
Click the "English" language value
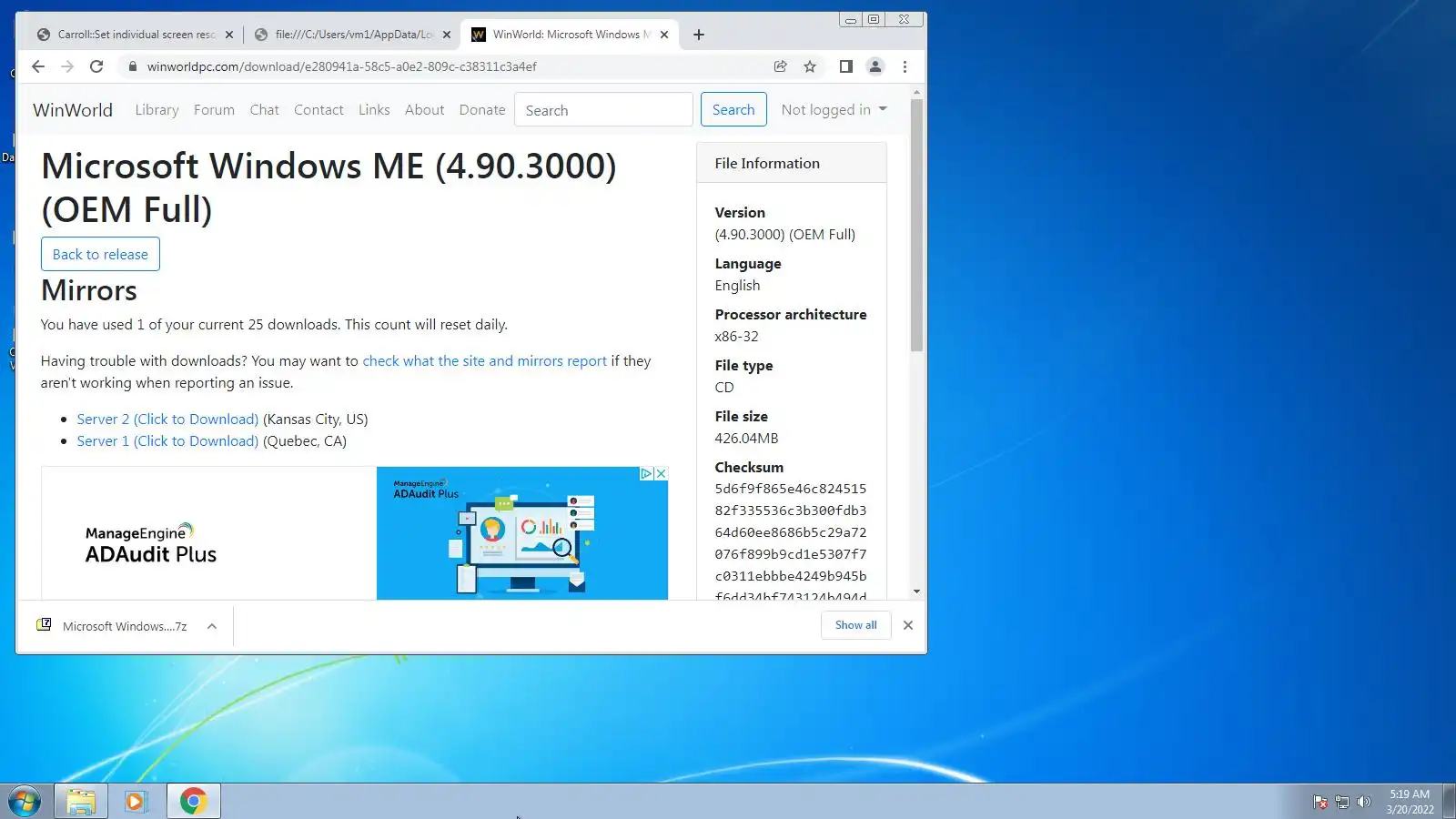[737, 286]
